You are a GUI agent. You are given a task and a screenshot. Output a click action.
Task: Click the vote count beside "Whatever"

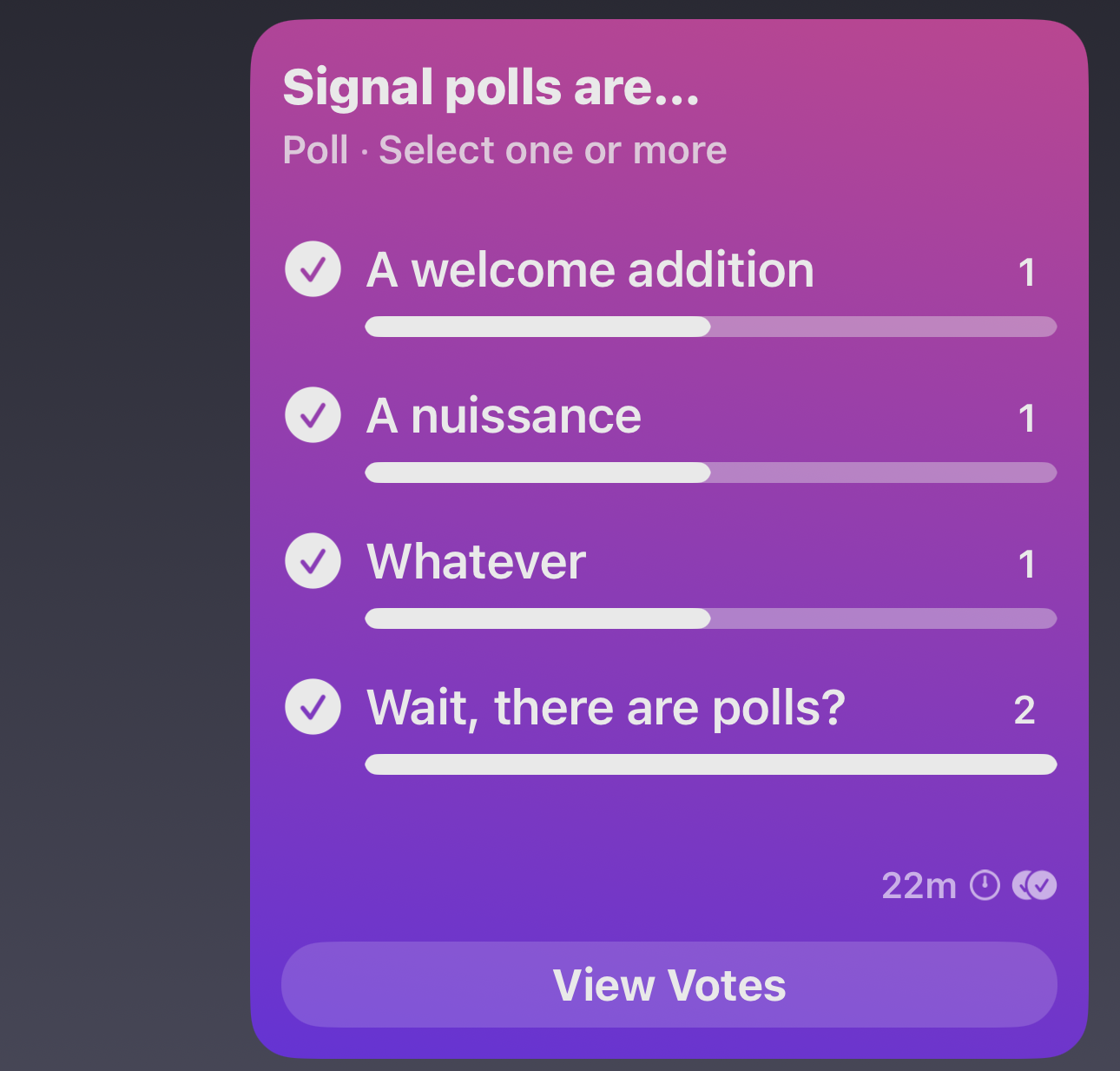point(1026,565)
